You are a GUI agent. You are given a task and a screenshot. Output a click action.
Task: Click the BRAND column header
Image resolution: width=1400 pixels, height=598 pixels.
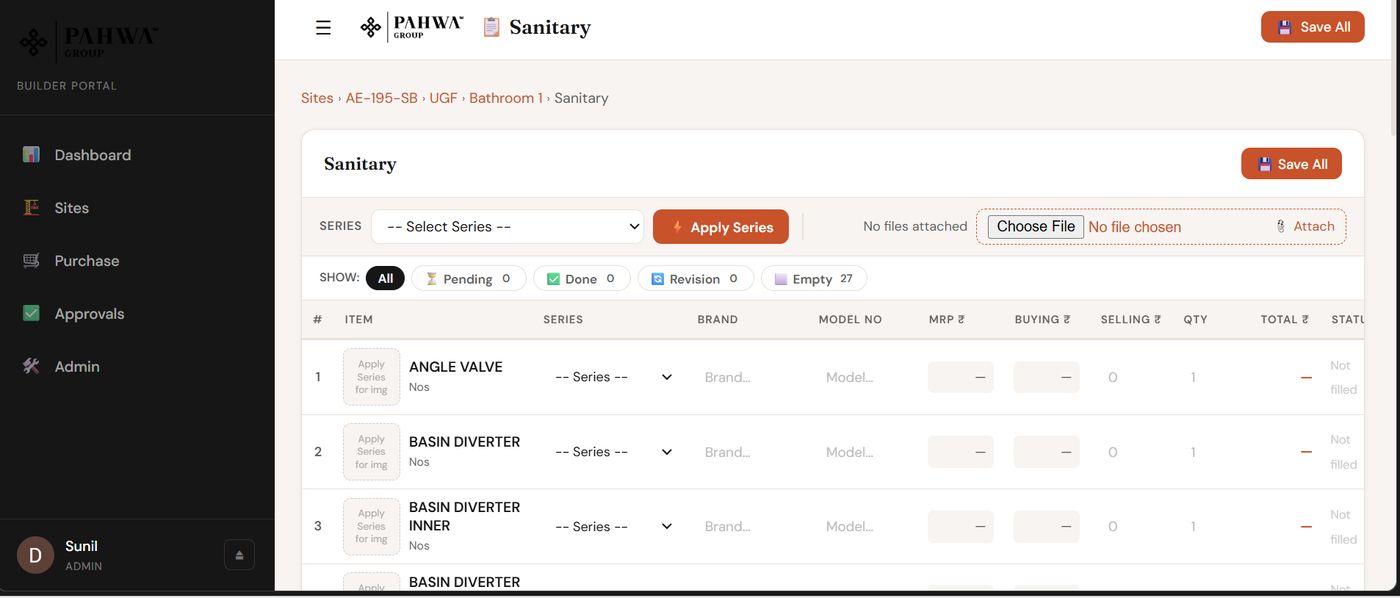pos(718,320)
